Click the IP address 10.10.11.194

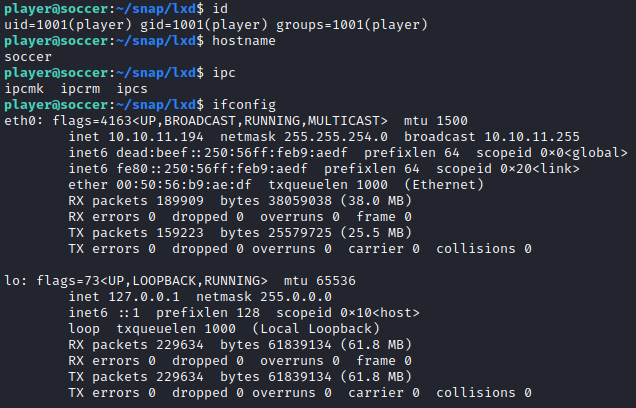pos(156,137)
